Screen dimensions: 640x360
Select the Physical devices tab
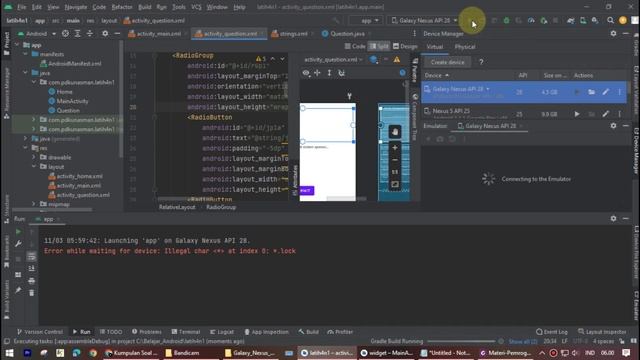(465, 47)
